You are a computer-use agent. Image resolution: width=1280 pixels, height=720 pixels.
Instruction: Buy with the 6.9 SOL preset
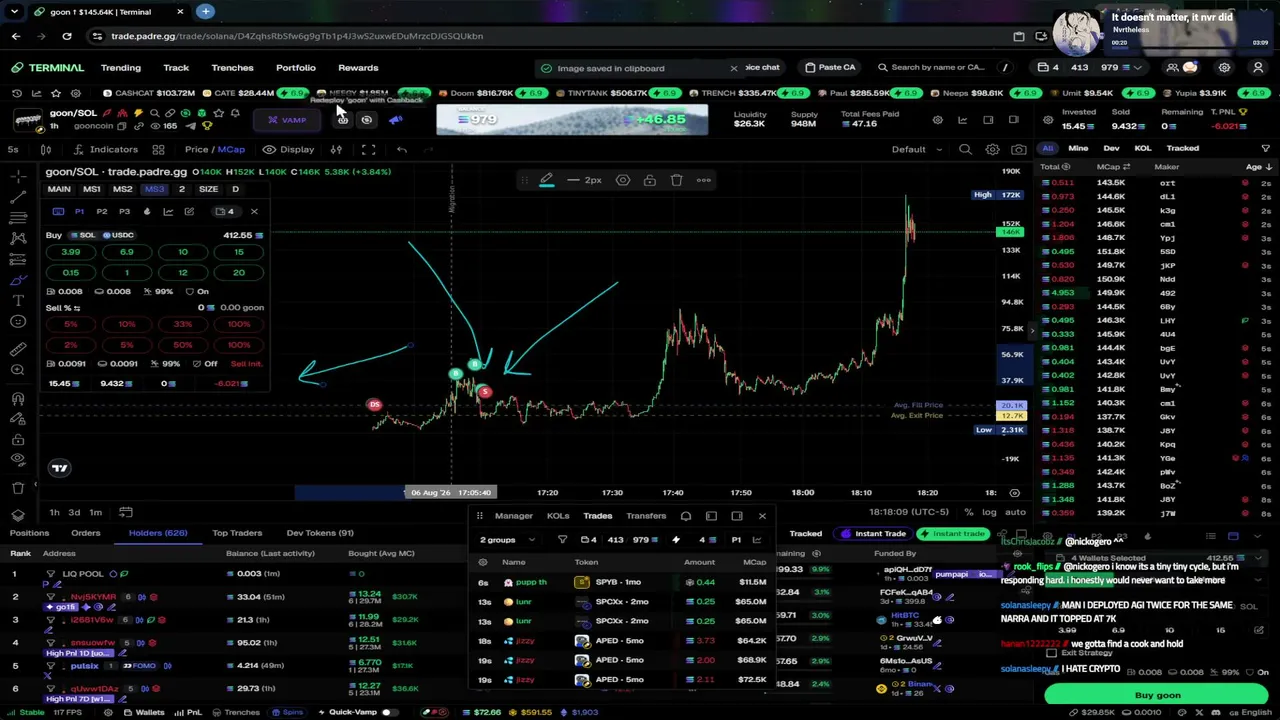pos(127,252)
